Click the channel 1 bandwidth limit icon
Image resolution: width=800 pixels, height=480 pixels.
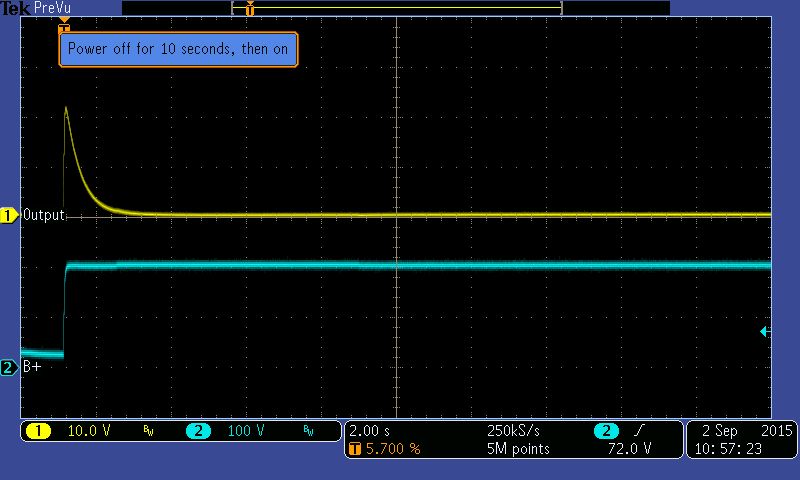tap(148, 431)
